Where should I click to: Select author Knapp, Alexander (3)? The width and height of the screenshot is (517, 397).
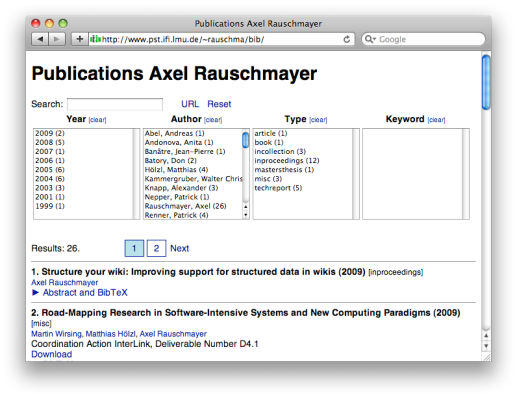click(181, 188)
